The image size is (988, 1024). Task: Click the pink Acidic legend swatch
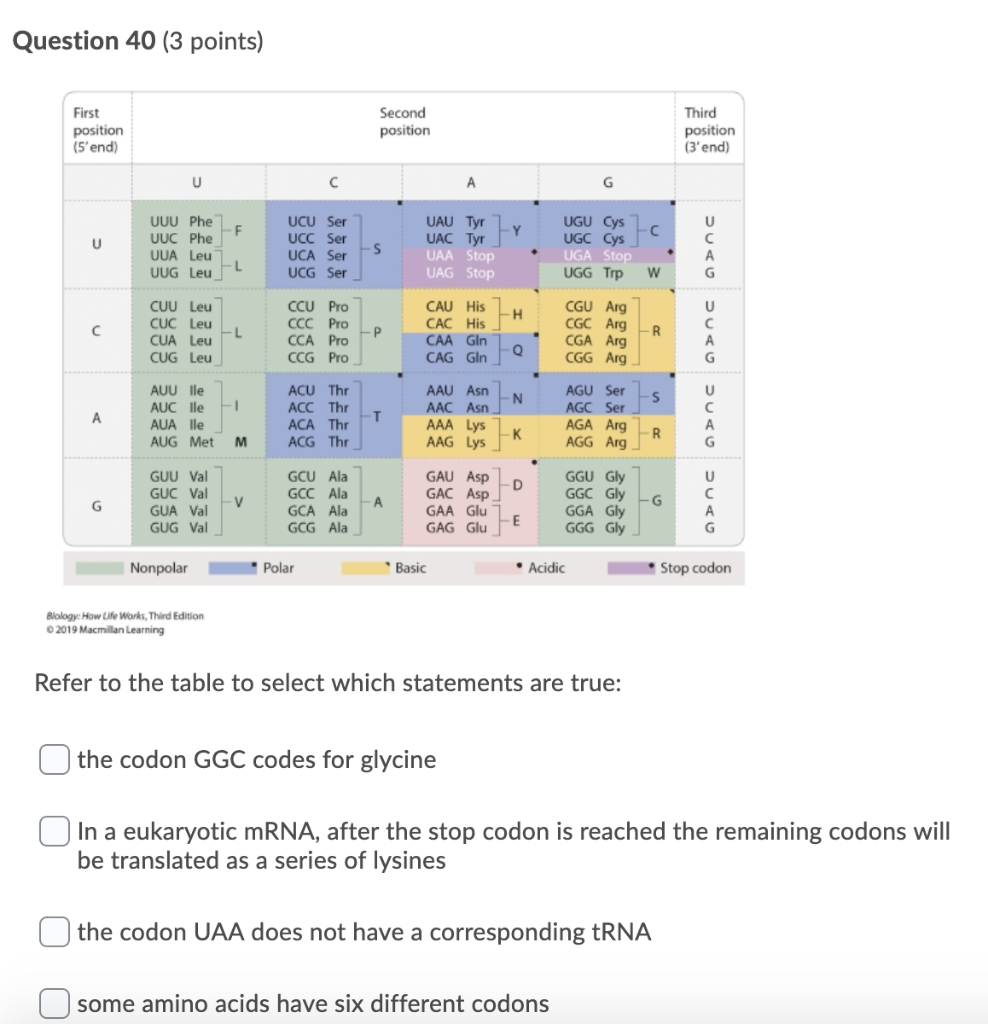point(497,567)
